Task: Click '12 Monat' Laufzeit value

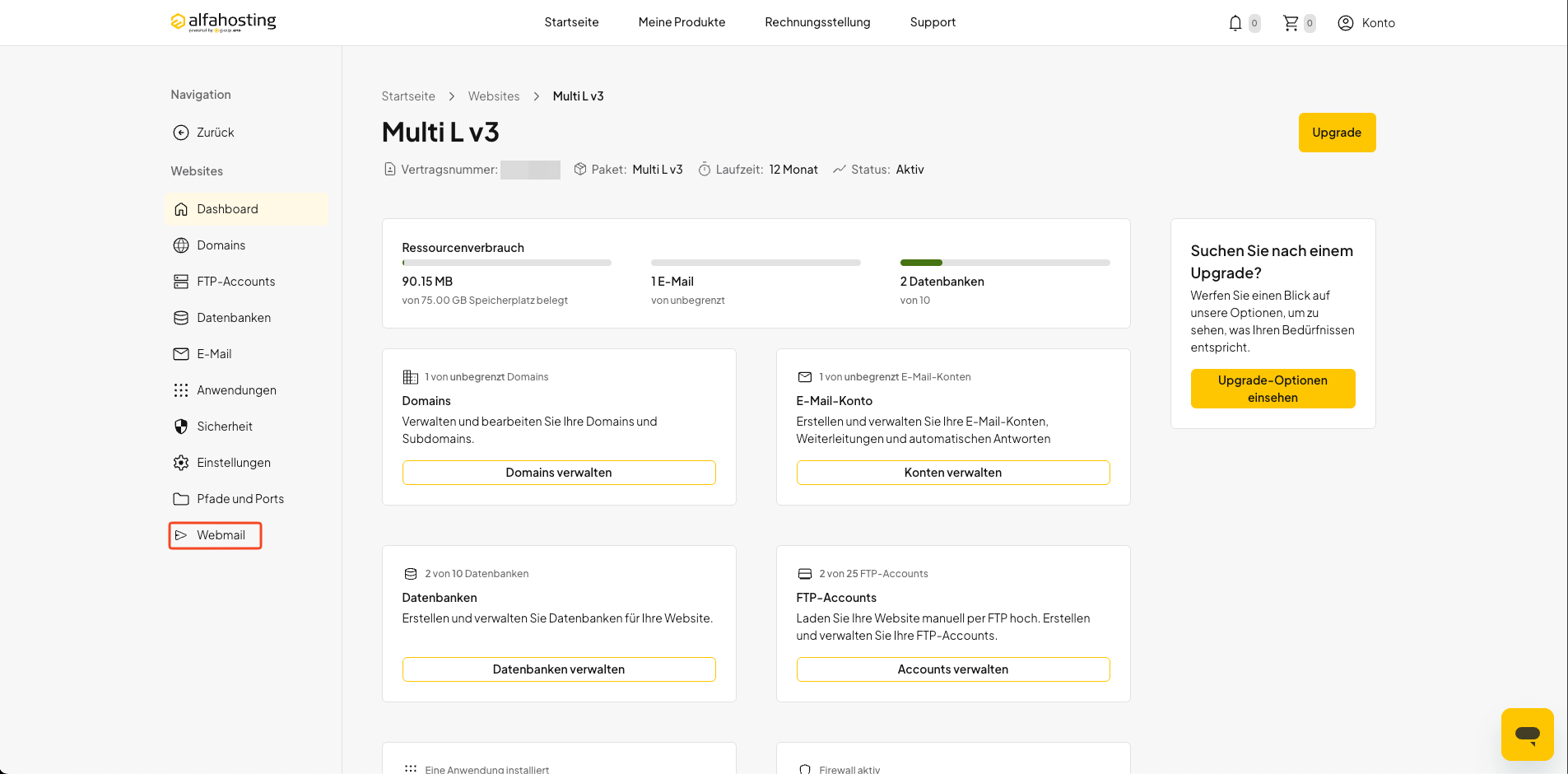Action: tap(793, 170)
